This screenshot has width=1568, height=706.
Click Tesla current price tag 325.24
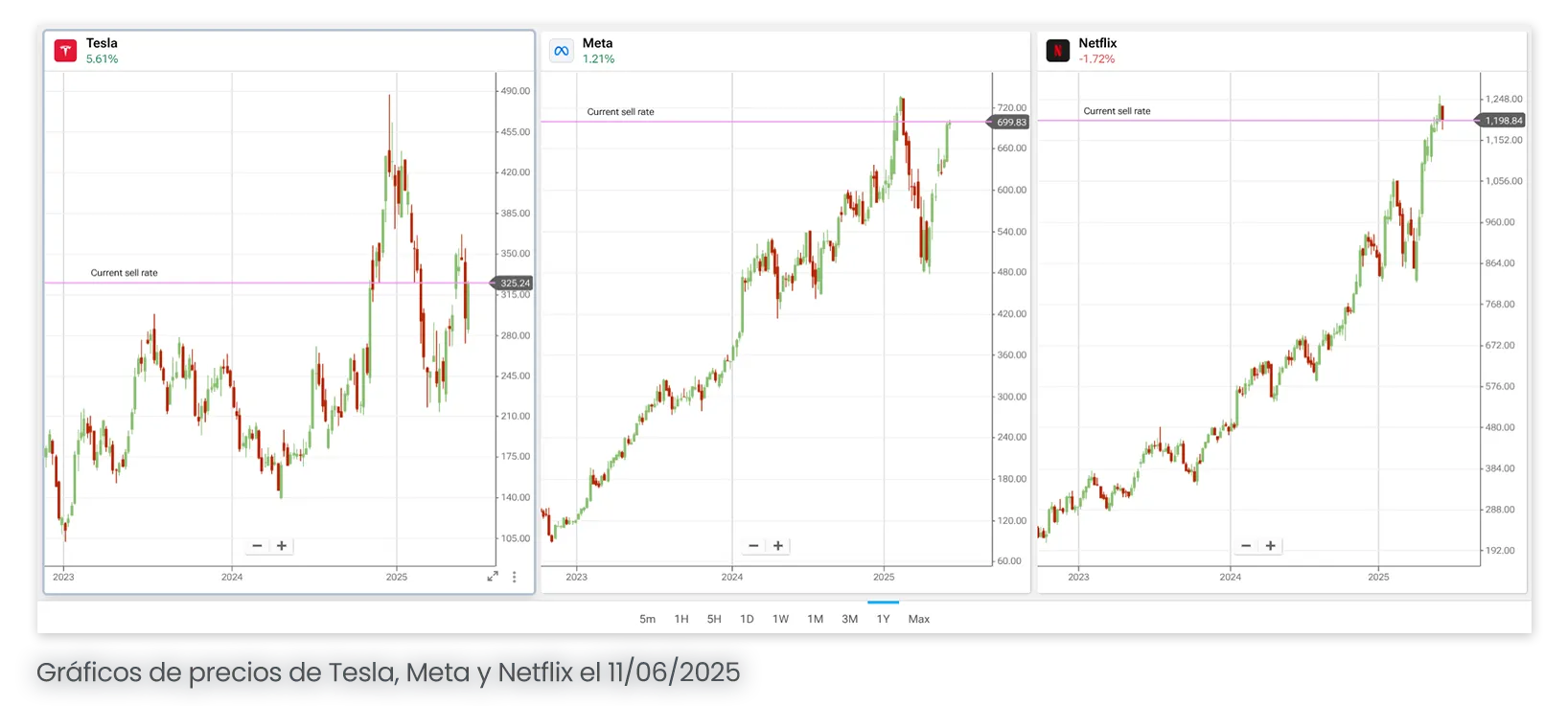click(513, 283)
